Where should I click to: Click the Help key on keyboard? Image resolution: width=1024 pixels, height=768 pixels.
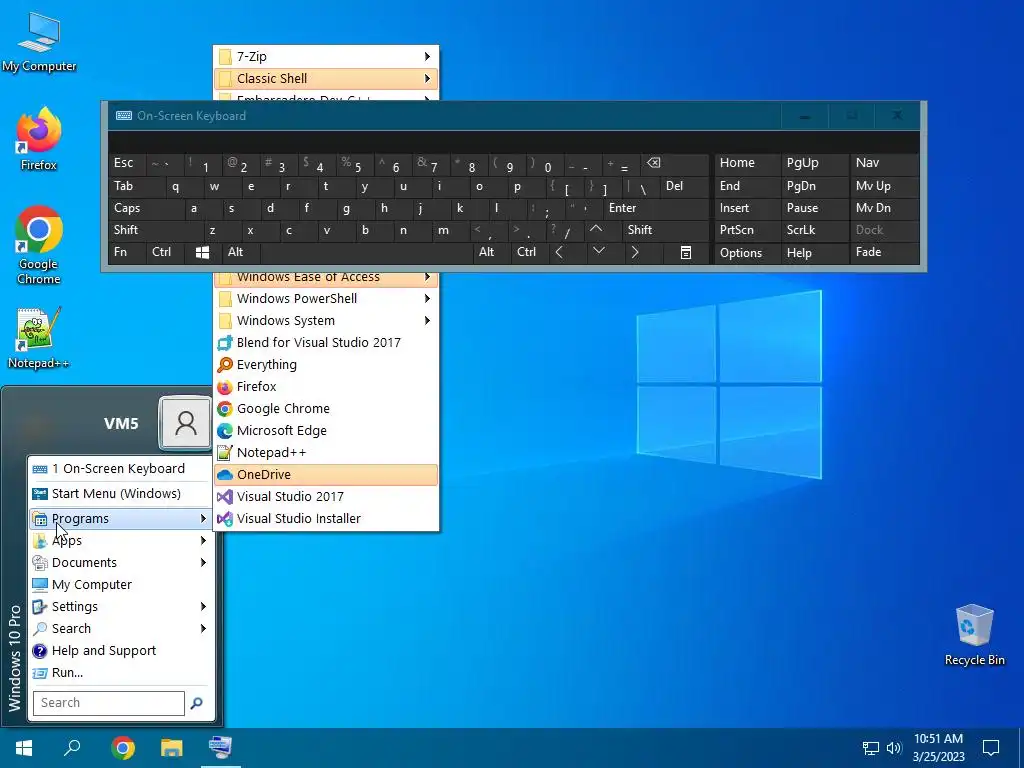point(814,253)
